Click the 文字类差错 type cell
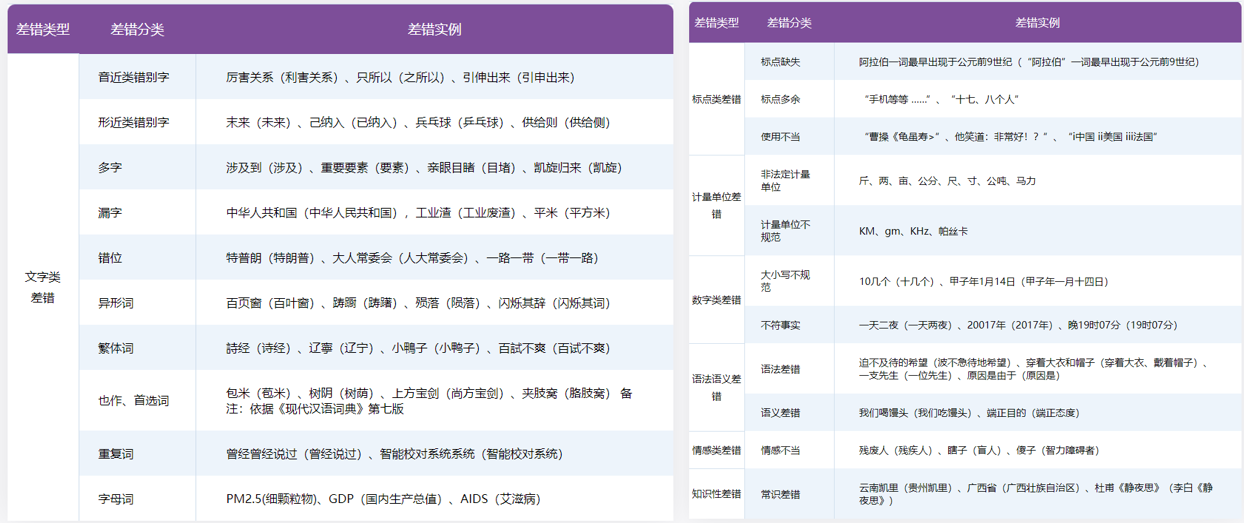Image resolution: width=1246 pixels, height=528 pixels. pos(43,287)
